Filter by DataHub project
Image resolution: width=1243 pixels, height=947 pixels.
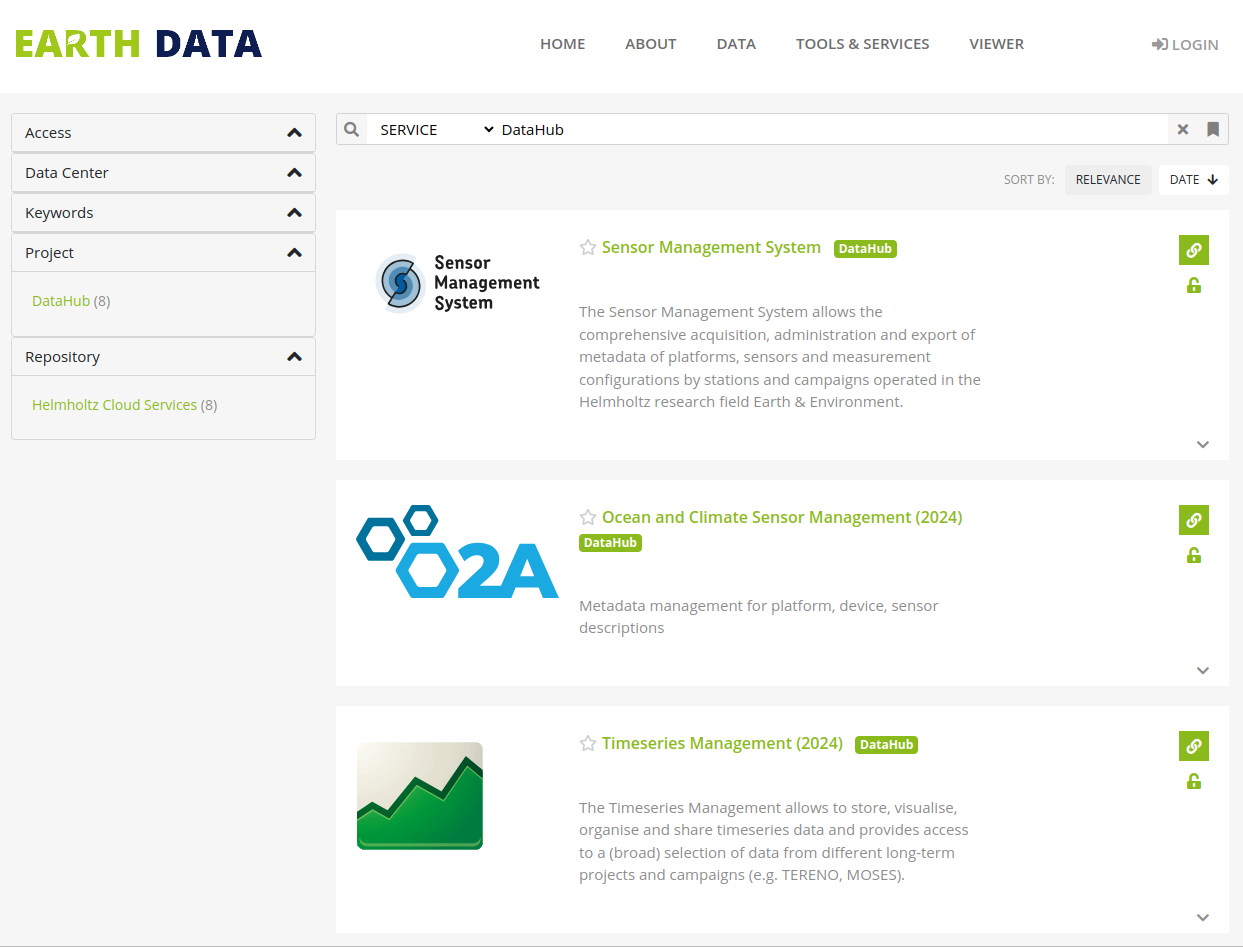[x=61, y=301]
